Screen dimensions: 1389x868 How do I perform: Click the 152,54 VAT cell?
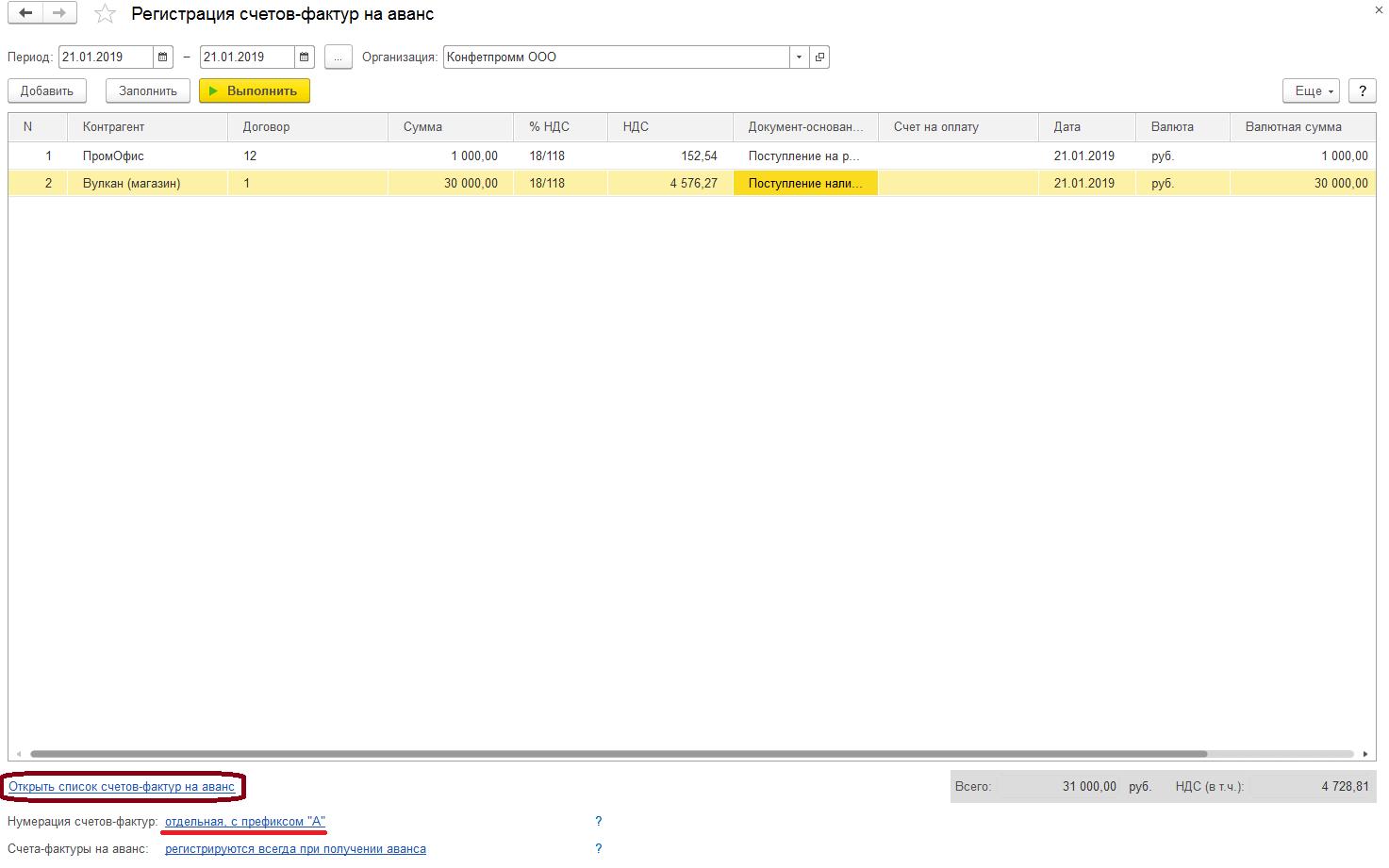[x=670, y=156]
